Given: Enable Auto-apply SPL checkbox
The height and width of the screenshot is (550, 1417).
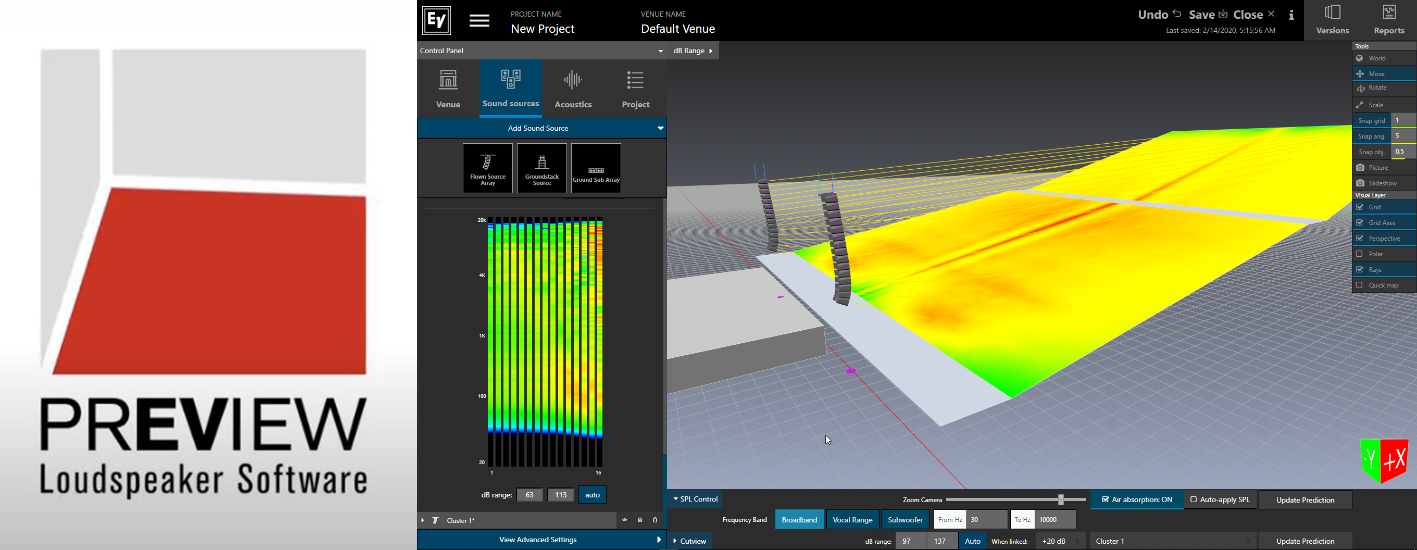Looking at the screenshot, I should (x=1193, y=499).
